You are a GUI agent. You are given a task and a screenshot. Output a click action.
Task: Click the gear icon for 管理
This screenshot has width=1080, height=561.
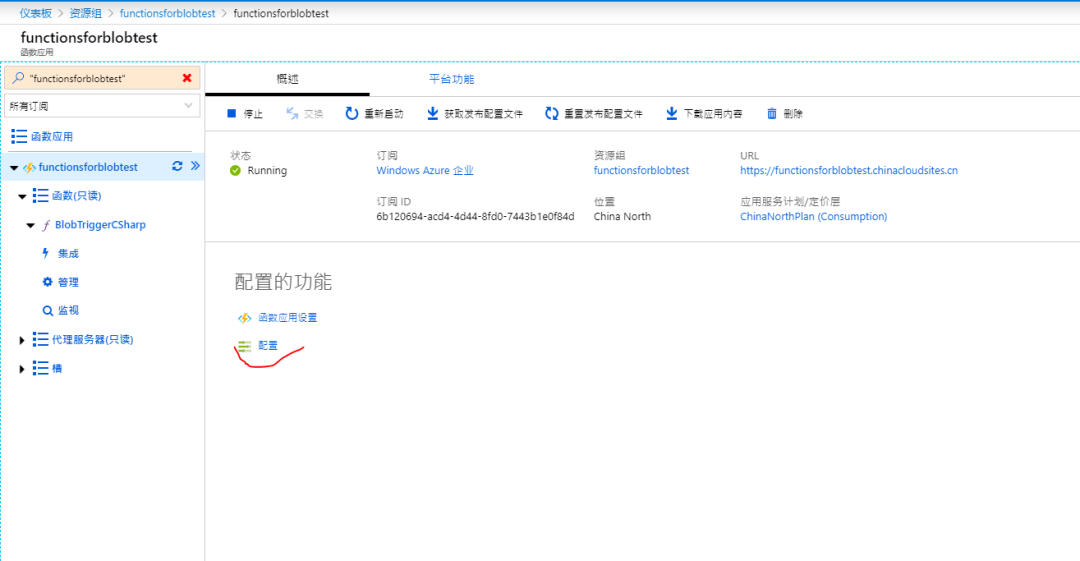[48, 282]
